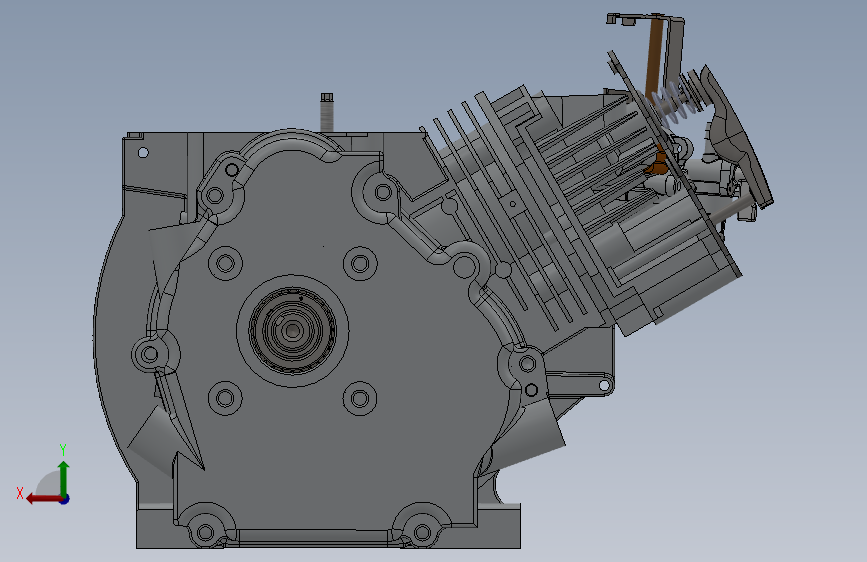
Task: Click the right side cover bolt boss
Action: (527, 363)
